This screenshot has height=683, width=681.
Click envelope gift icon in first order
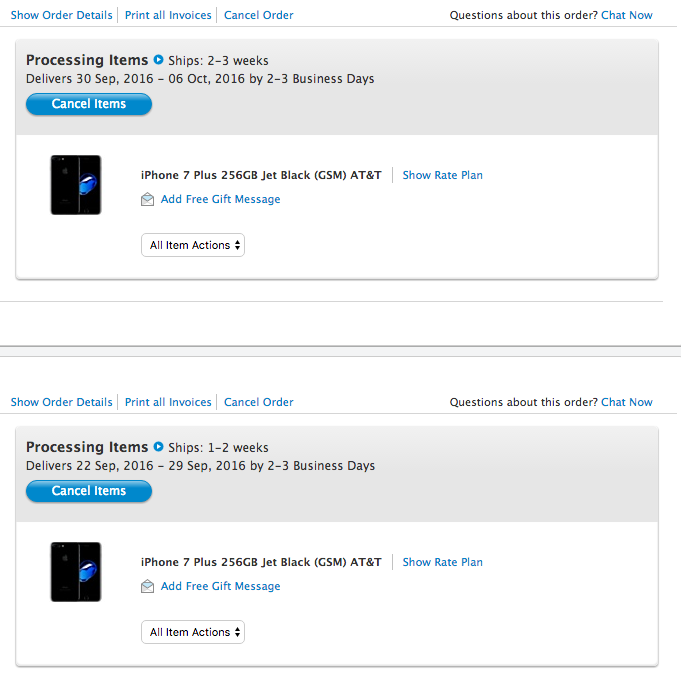coord(148,199)
